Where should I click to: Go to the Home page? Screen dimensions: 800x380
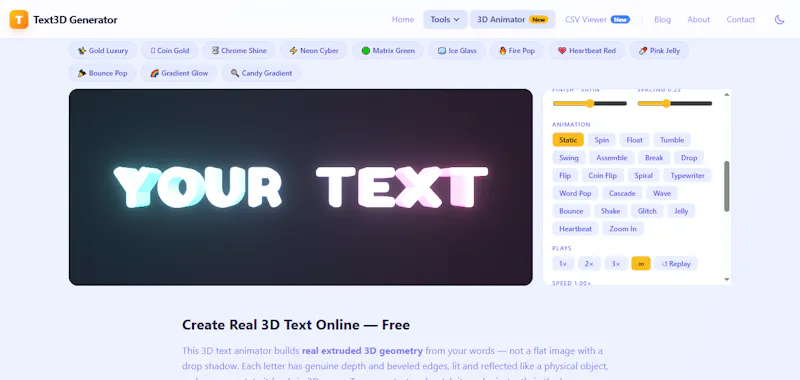[x=403, y=19]
